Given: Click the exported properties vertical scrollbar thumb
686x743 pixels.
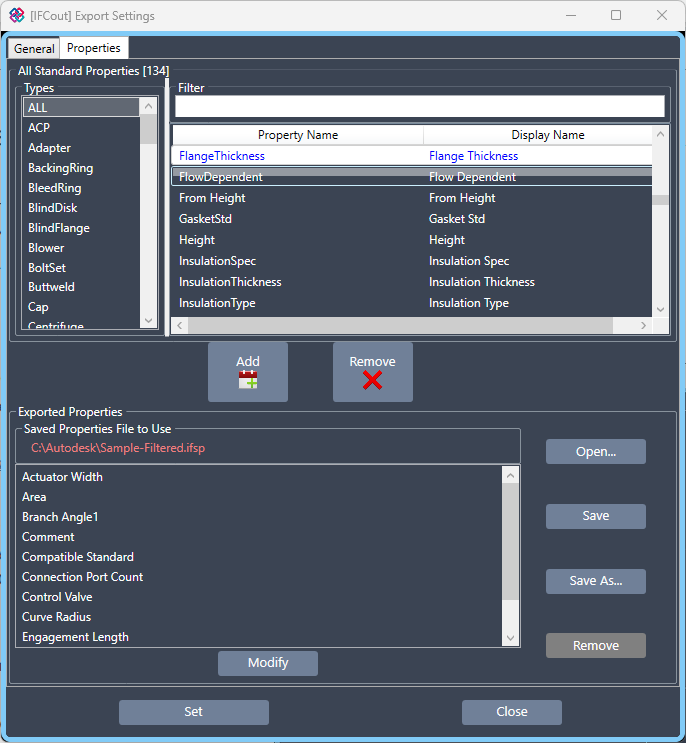Looking at the screenshot, I should click(x=510, y=542).
